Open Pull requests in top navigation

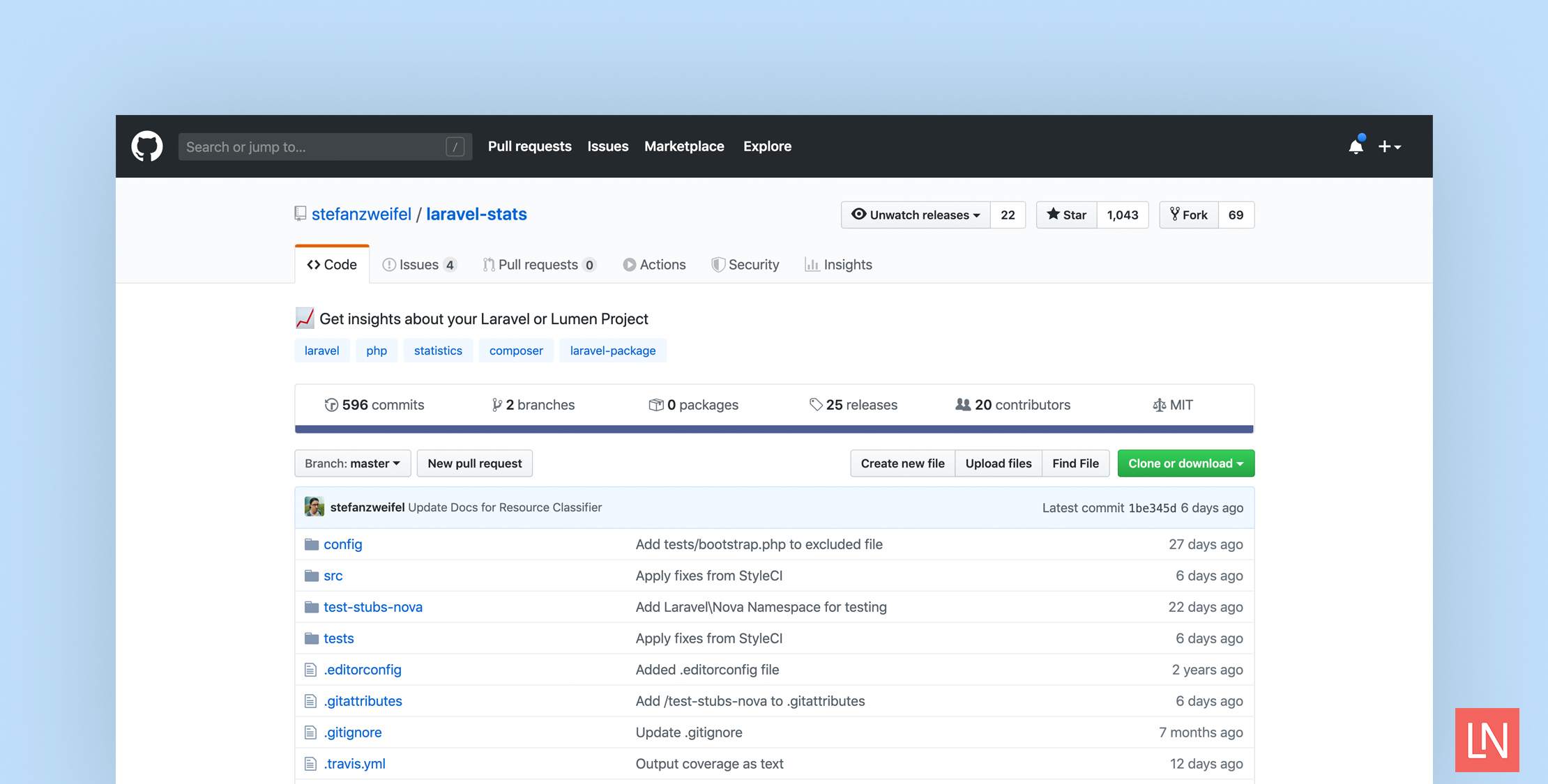pos(530,146)
